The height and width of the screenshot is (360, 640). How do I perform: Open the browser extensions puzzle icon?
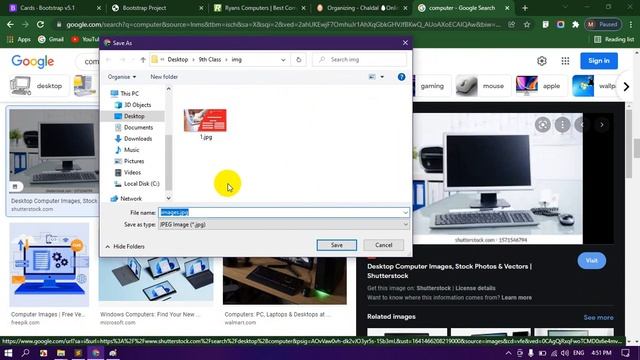[576, 24]
